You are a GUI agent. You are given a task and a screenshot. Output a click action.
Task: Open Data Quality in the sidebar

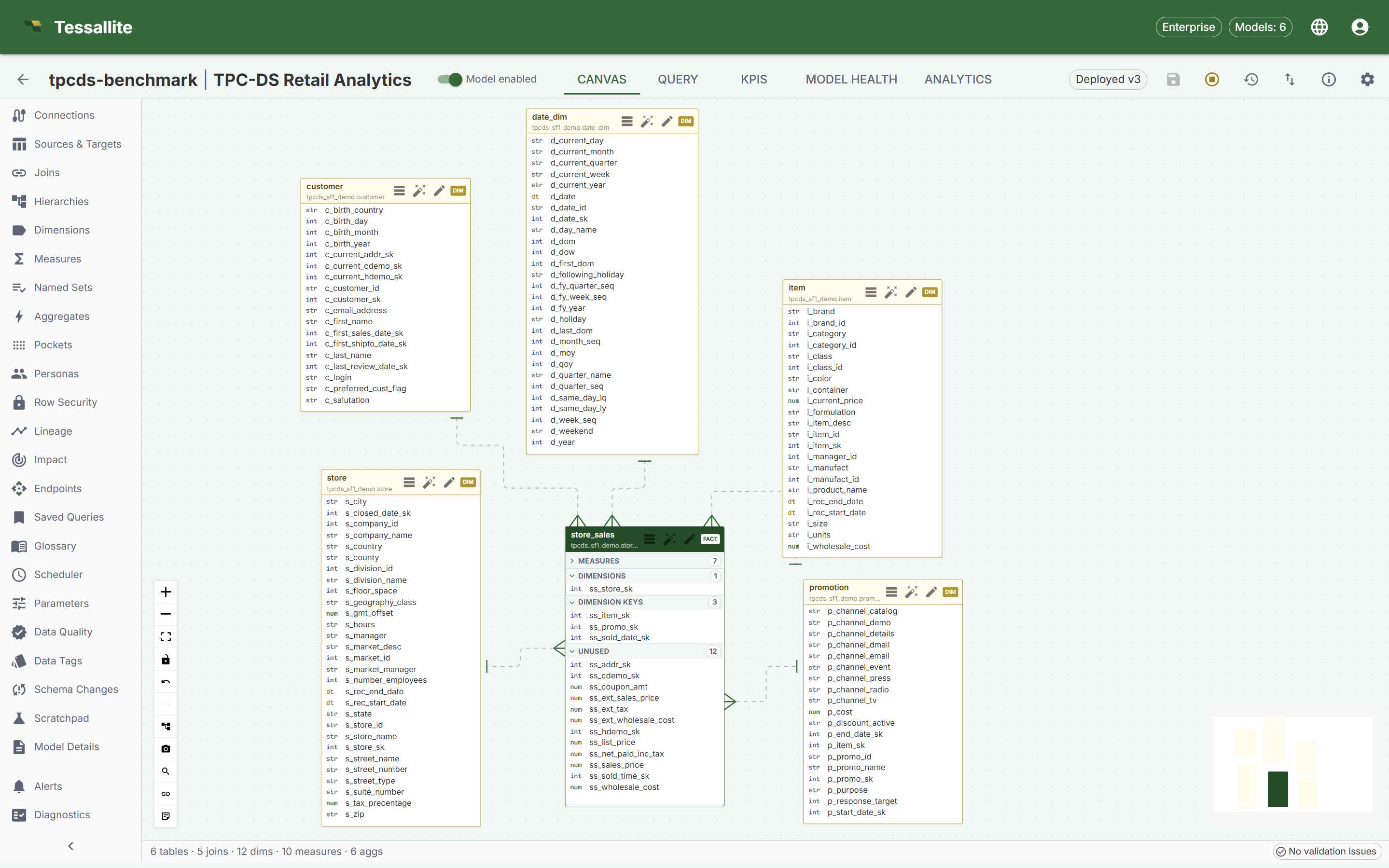pos(70,632)
